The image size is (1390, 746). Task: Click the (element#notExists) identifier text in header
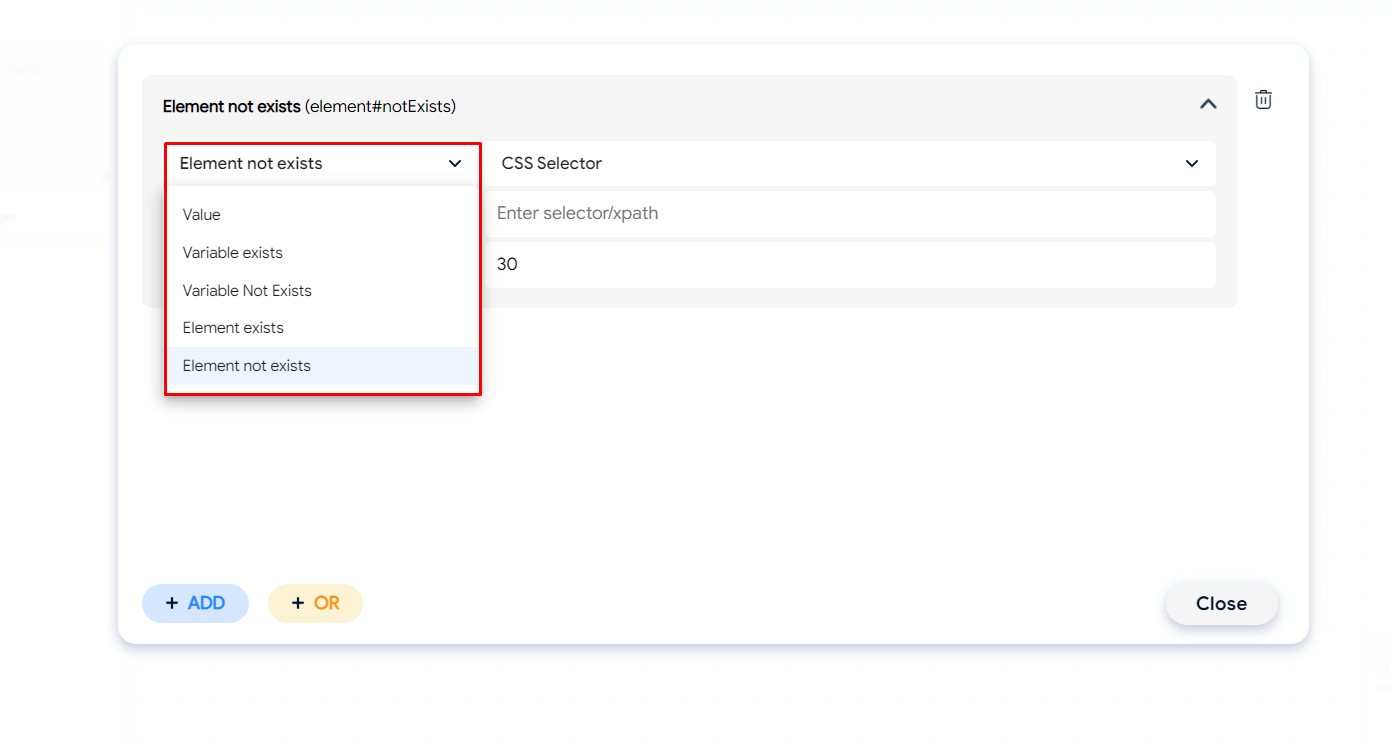tap(380, 106)
